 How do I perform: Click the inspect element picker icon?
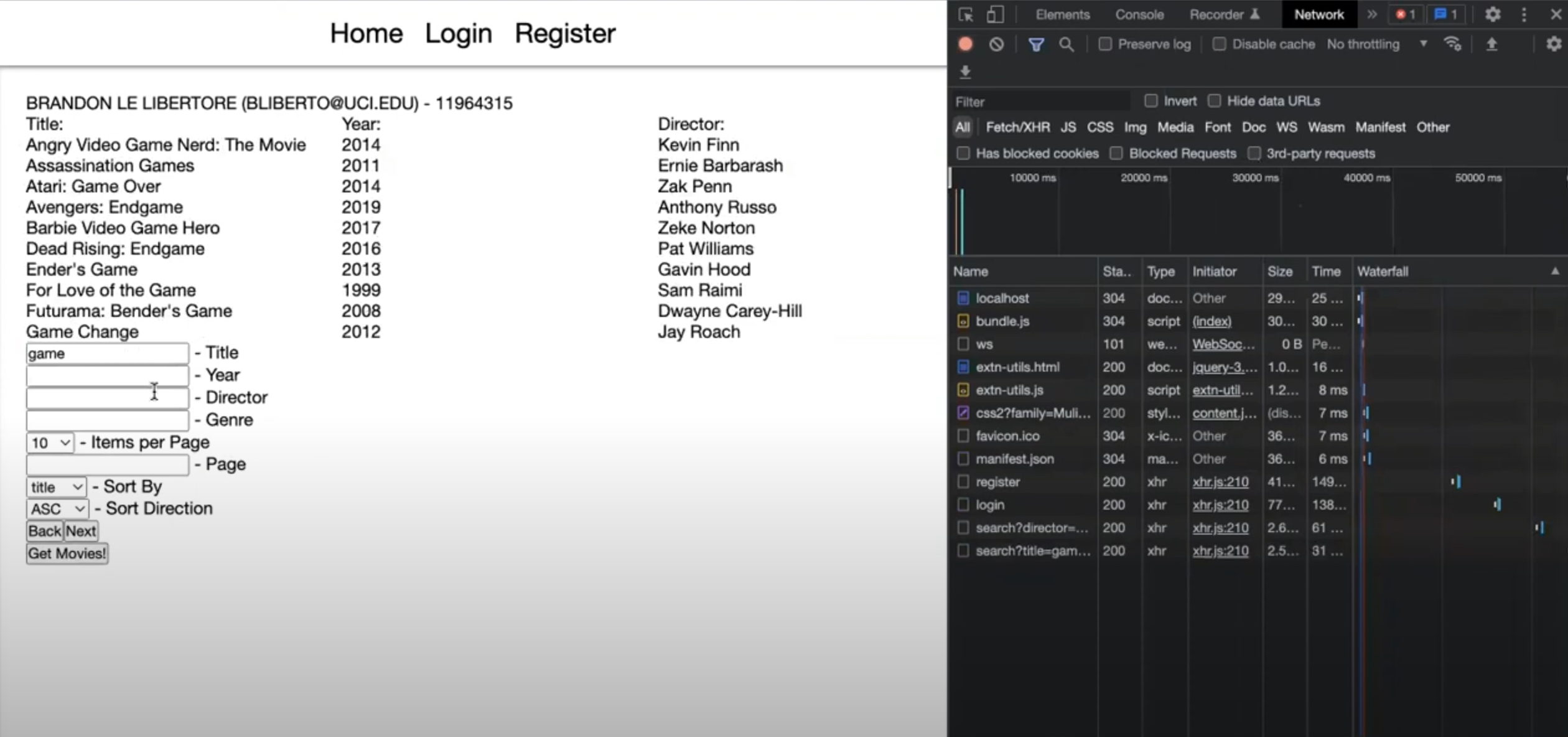coord(965,14)
